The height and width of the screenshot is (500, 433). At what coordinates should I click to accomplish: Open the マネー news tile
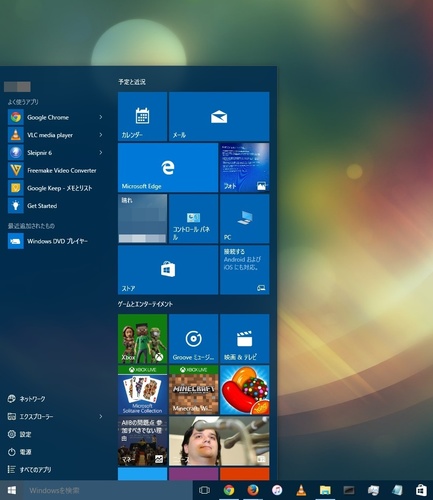click(142, 441)
